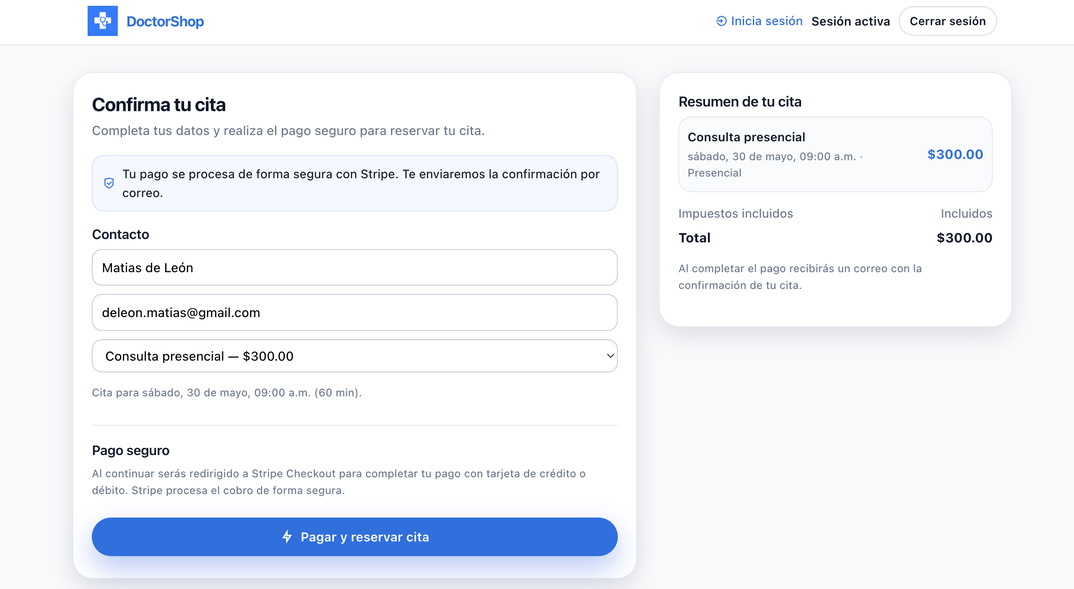
Task: Click the Total $300.00 amount
Action: (964, 238)
